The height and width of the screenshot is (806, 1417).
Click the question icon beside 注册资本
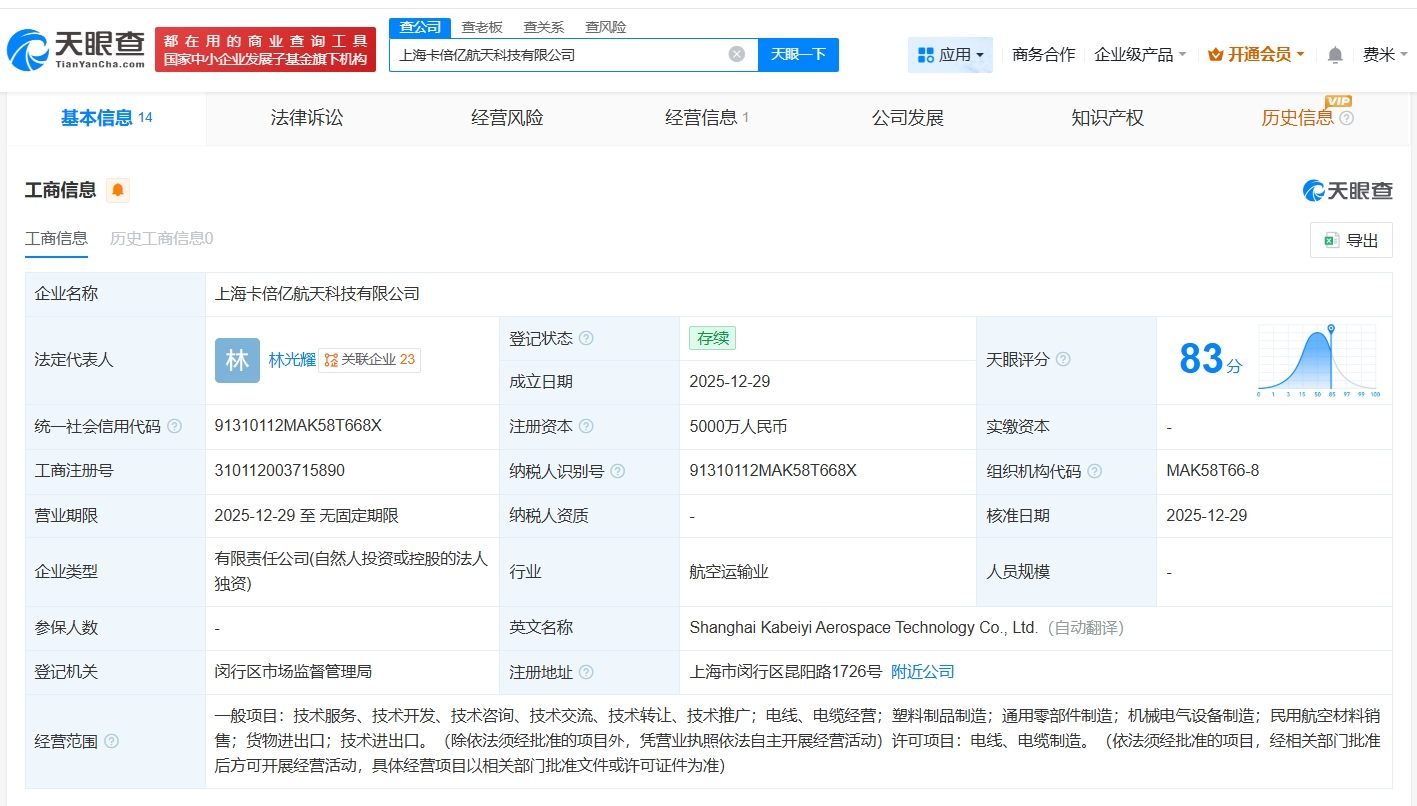click(x=587, y=426)
